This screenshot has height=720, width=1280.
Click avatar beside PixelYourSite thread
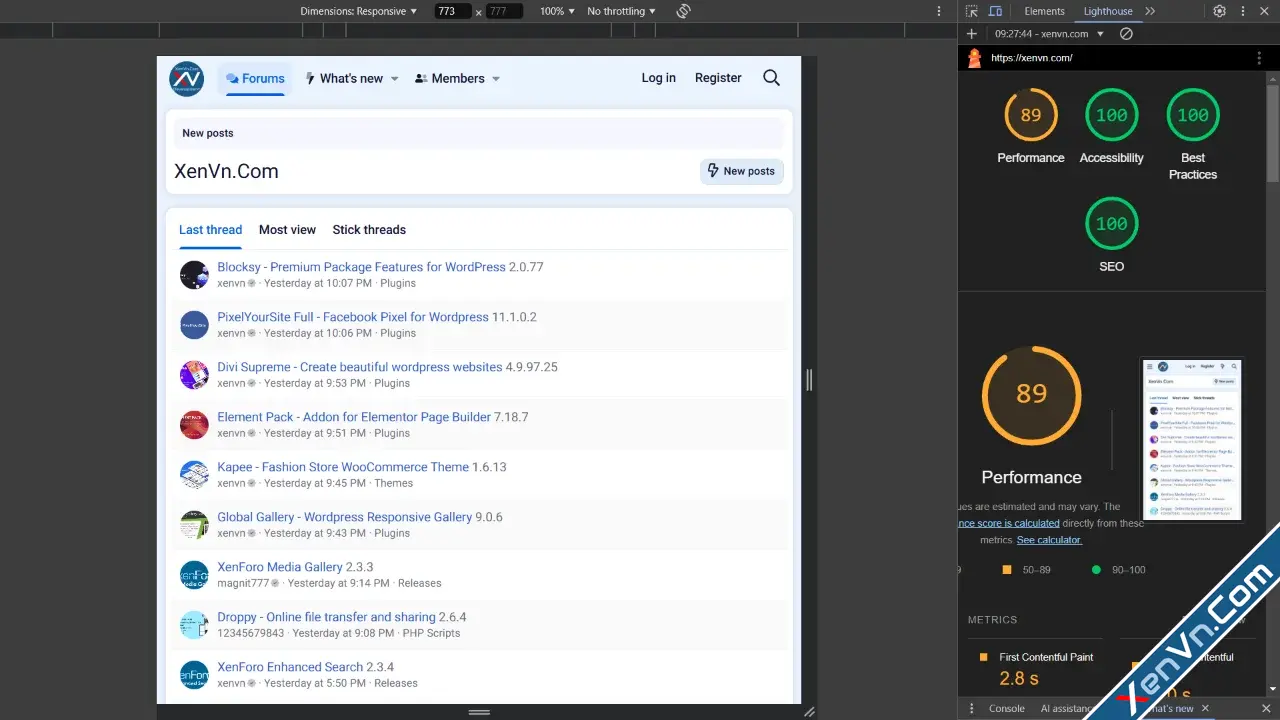coord(194,325)
